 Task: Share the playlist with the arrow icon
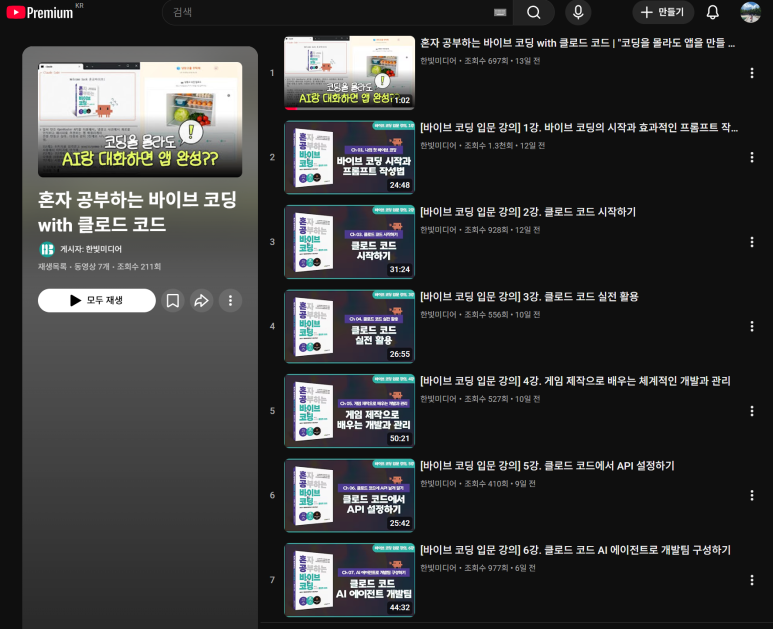pyautogui.click(x=201, y=300)
